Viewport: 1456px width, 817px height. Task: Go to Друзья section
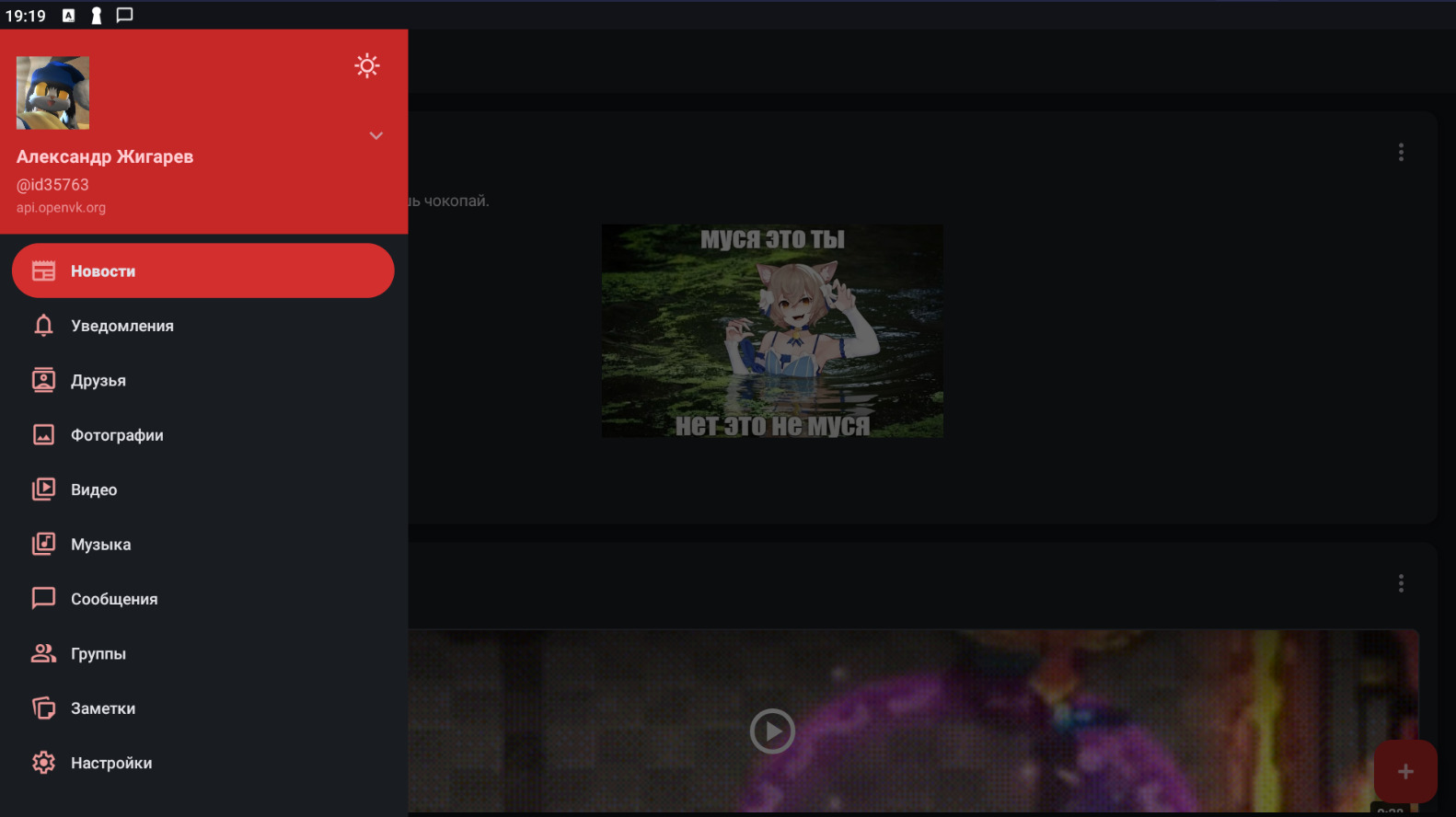[x=203, y=380]
